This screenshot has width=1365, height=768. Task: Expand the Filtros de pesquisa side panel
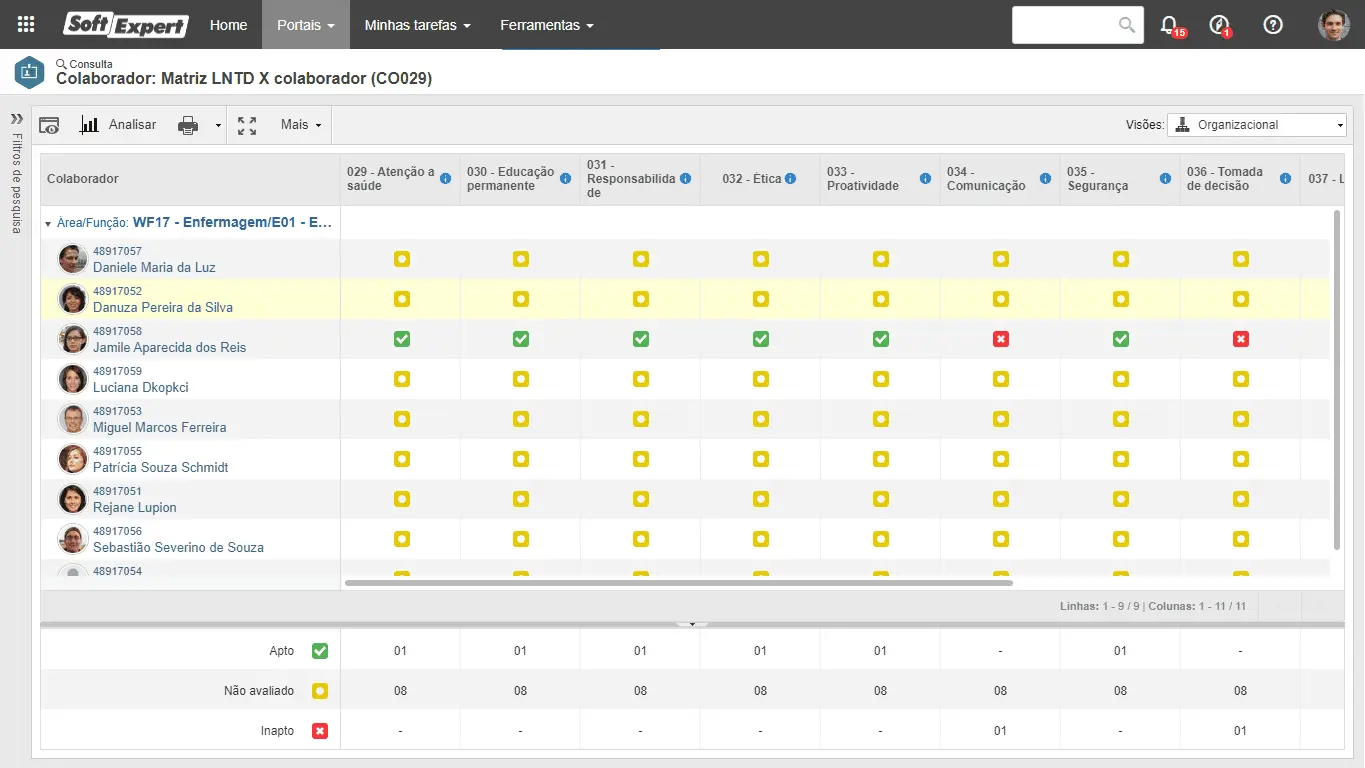point(16,117)
